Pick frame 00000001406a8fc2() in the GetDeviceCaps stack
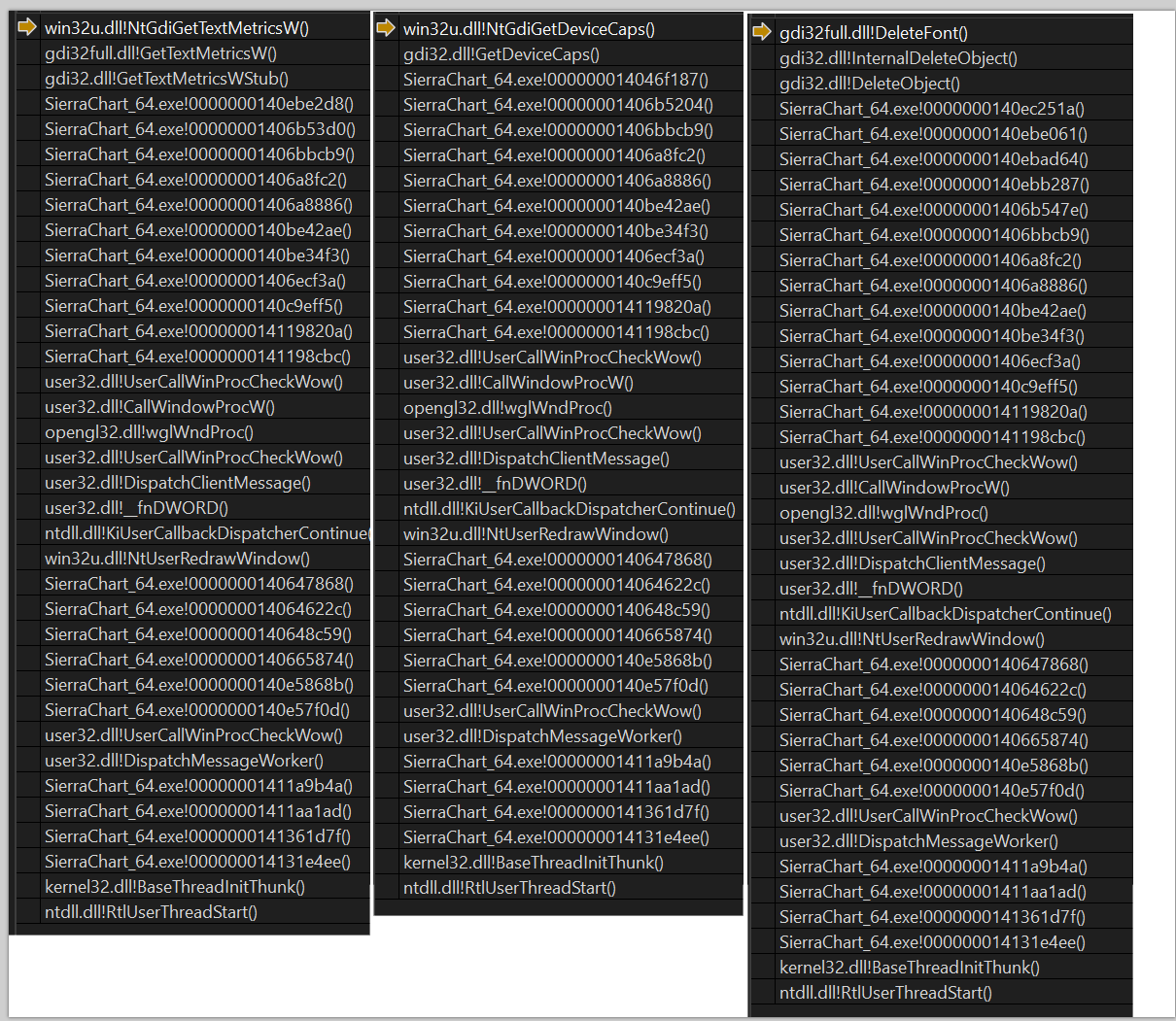This screenshot has width=1176, height=1021. (x=554, y=155)
